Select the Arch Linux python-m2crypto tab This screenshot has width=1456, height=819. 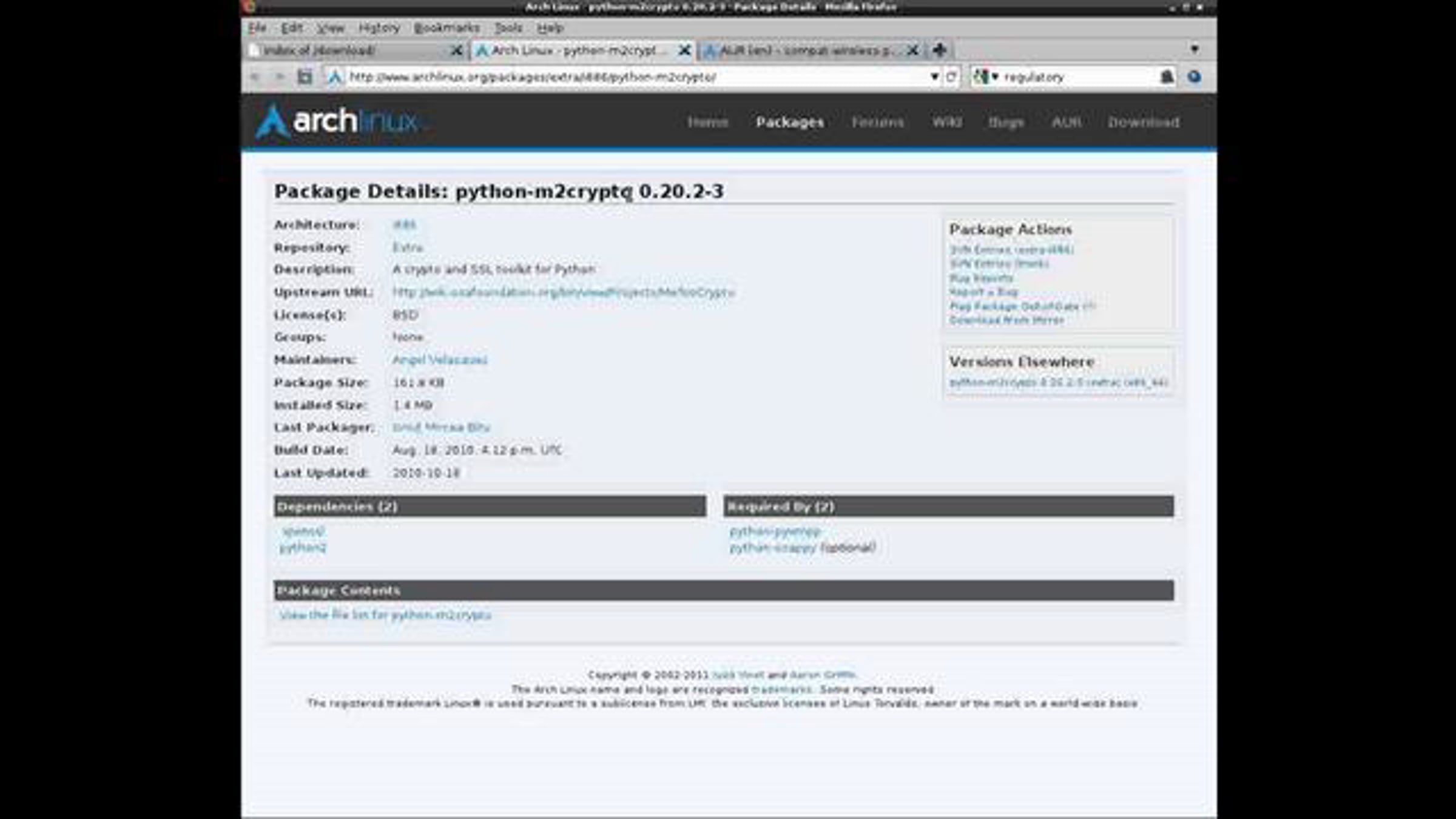tap(583, 50)
